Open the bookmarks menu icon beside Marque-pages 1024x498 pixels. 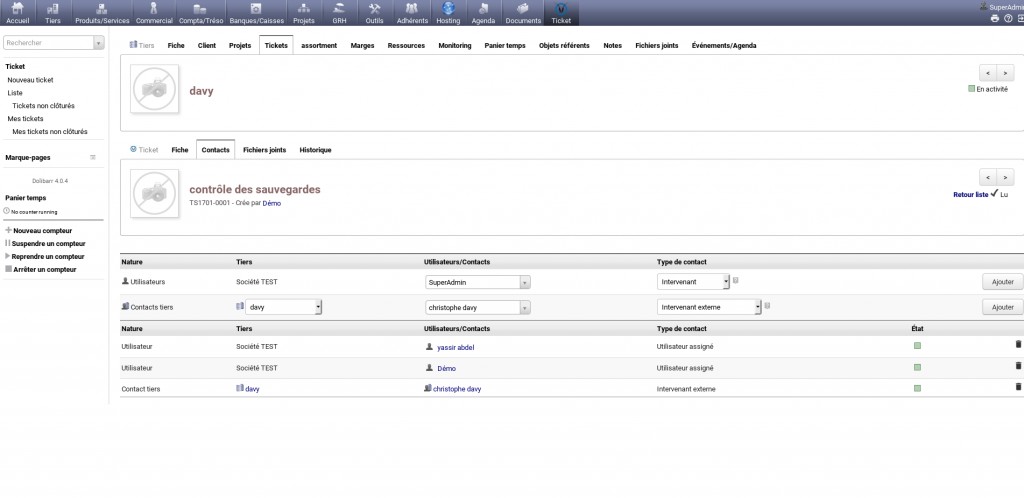93,157
